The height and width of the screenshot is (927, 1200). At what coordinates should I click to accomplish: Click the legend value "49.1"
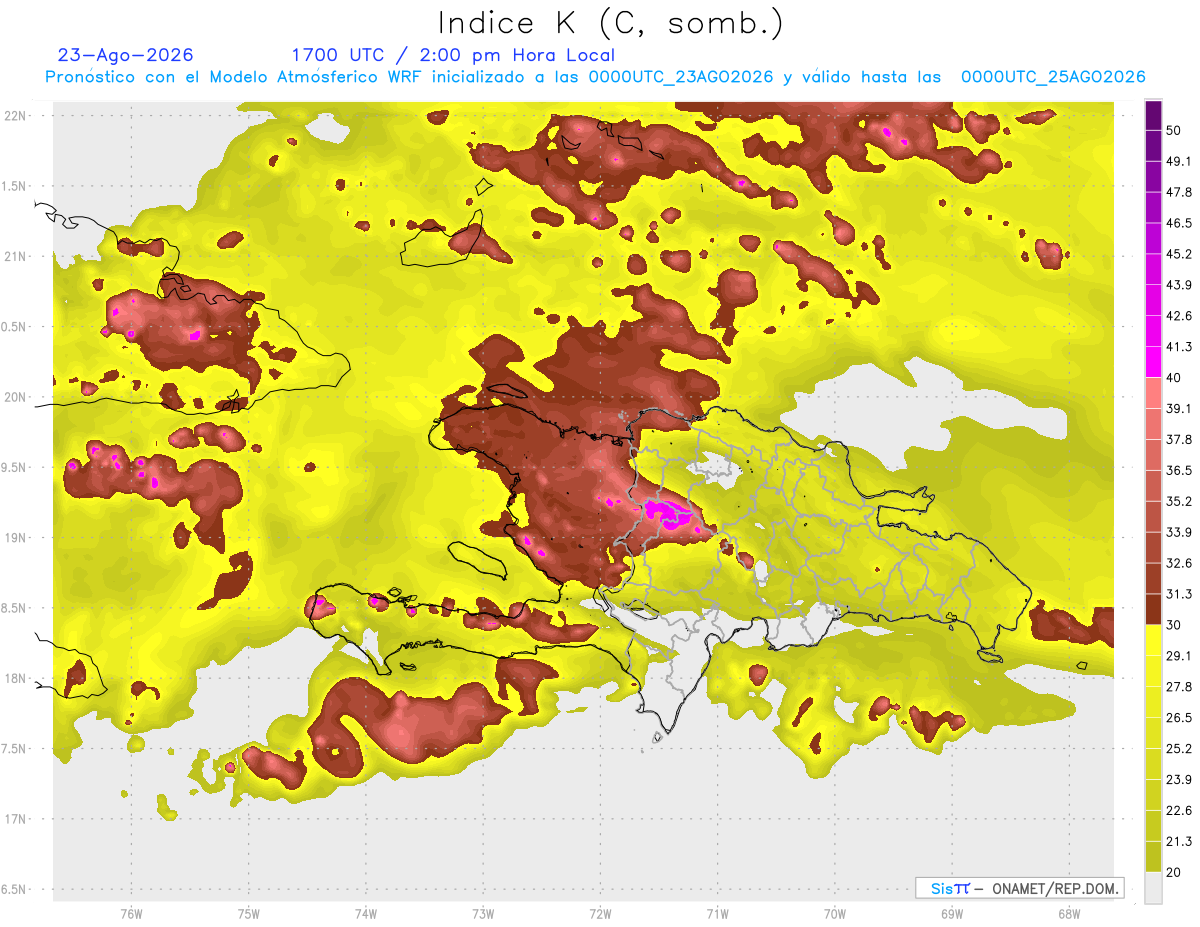1179,161
